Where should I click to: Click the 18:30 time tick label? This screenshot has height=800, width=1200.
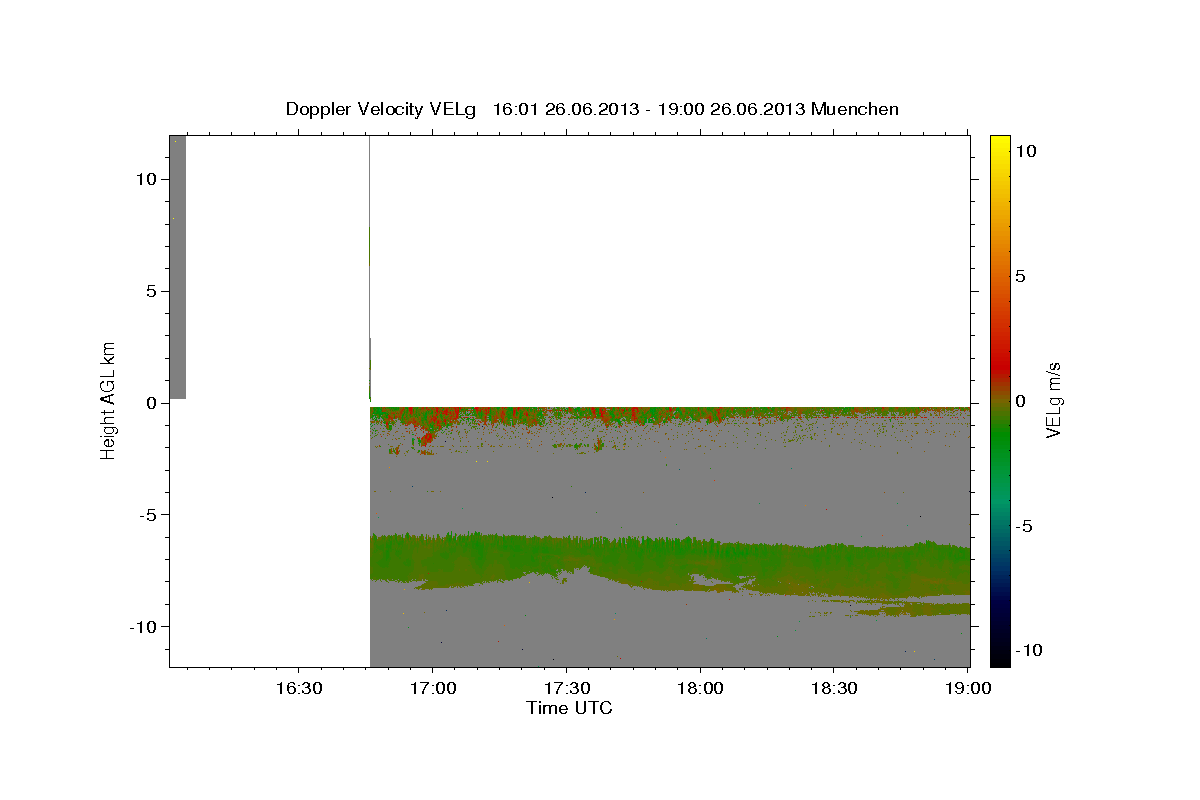coord(834,688)
